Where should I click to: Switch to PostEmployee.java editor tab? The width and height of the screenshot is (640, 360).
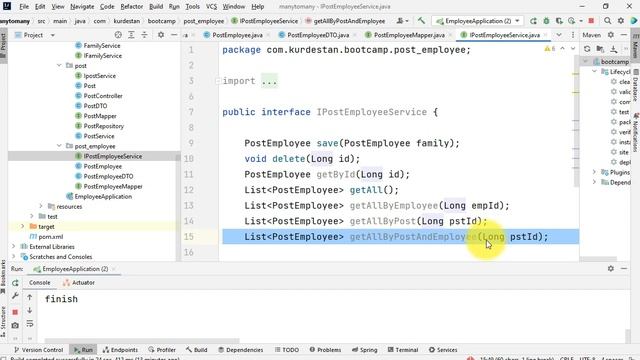tap(237, 35)
